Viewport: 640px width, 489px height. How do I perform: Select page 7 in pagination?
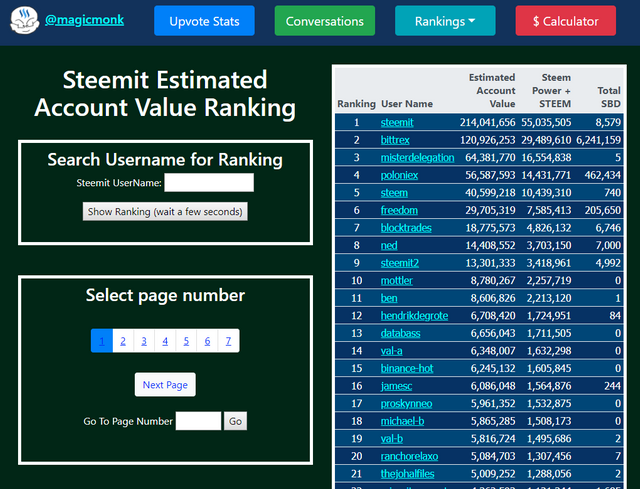click(229, 341)
